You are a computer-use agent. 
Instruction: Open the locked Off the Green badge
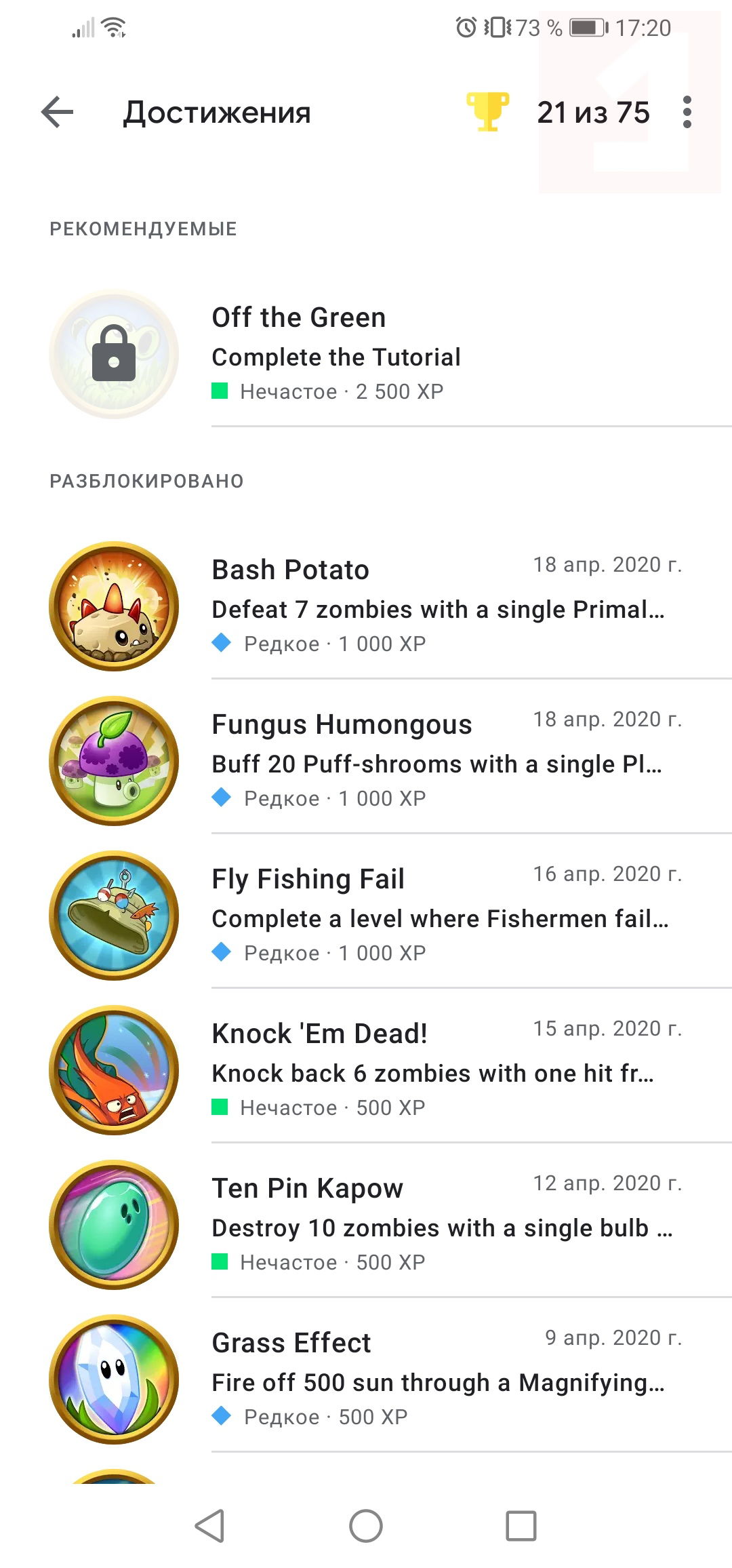click(x=114, y=354)
